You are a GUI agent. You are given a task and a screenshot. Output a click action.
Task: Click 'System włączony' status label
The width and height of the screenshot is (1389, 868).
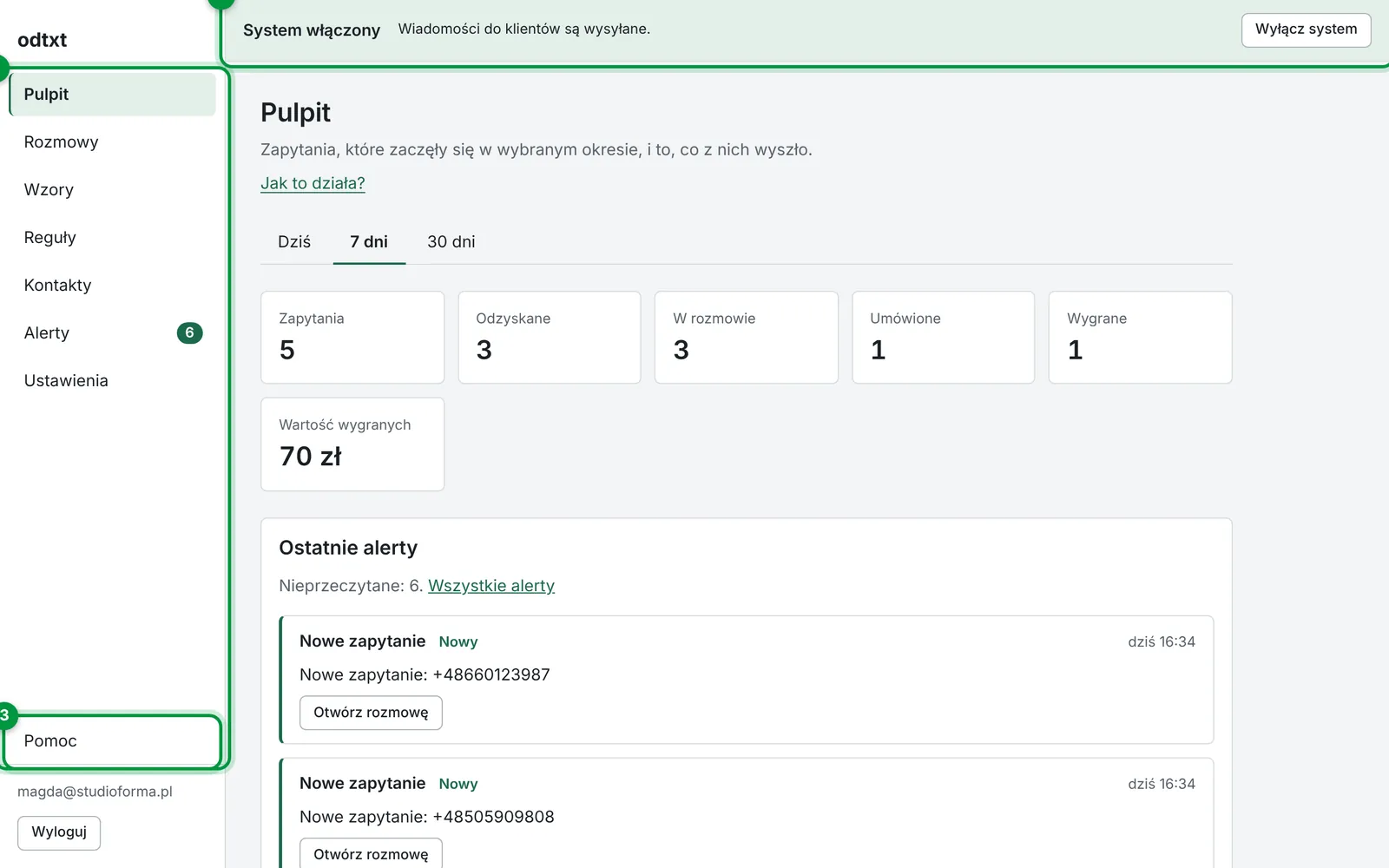[312, 30]
